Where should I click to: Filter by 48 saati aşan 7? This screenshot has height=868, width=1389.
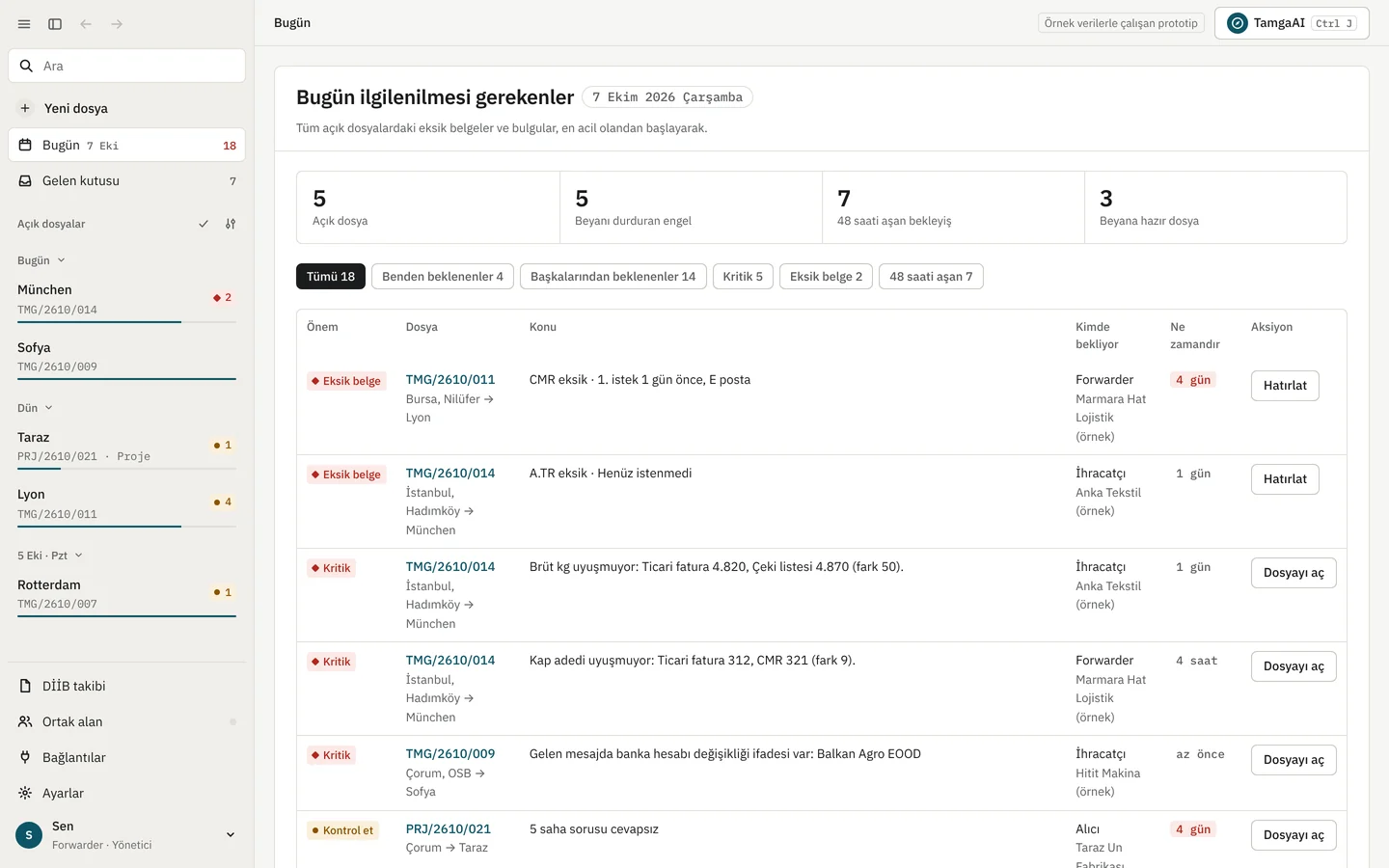point(931,277)
